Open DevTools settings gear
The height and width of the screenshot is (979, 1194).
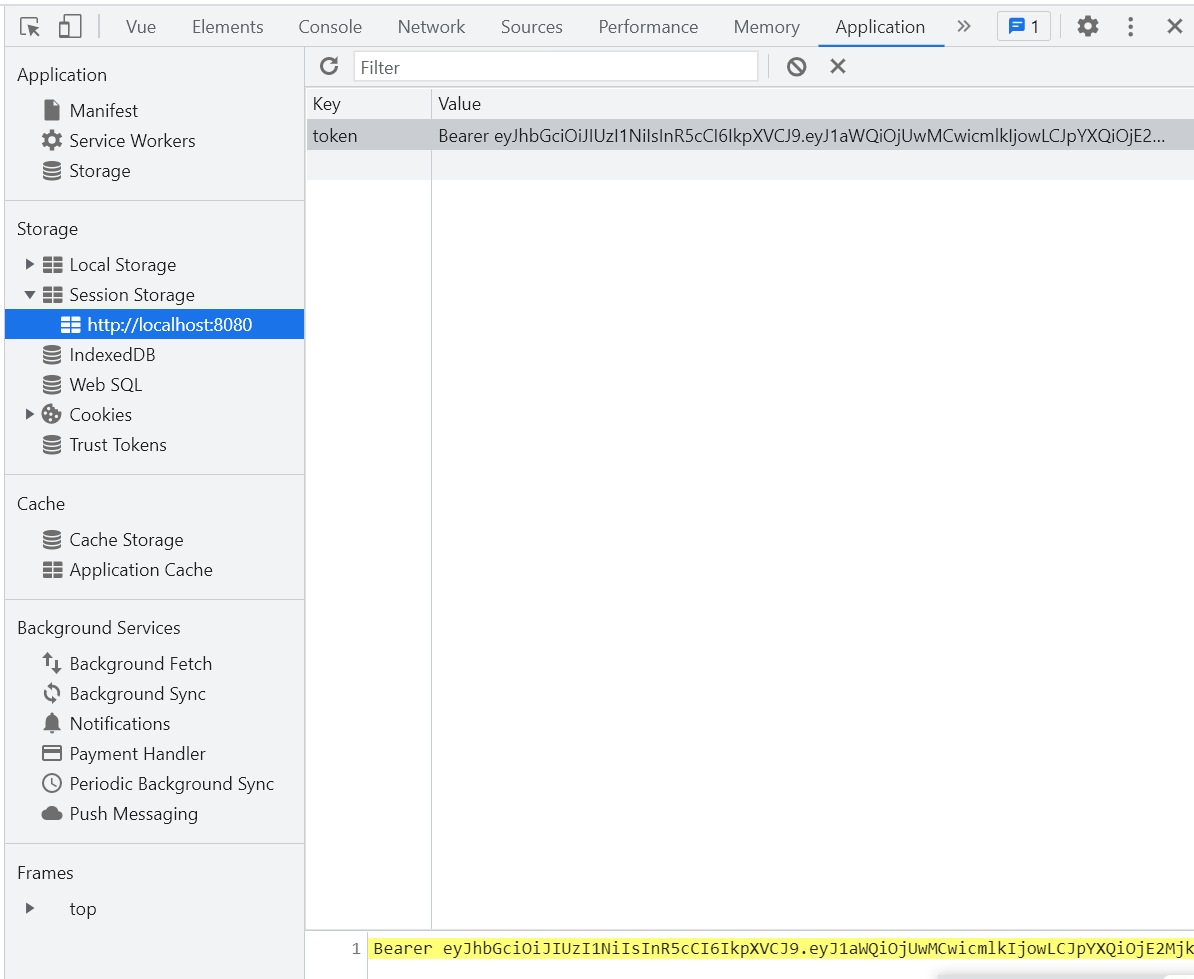coord(1088,27)
